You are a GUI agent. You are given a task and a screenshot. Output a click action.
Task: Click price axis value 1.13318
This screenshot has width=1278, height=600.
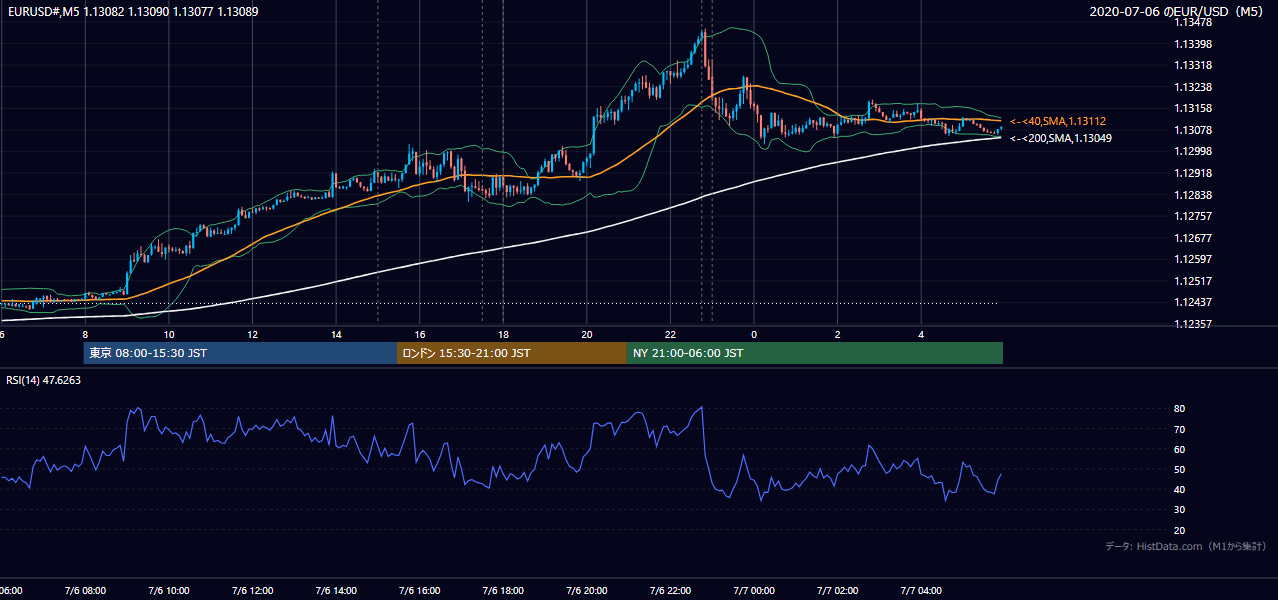pos(1193,65)
